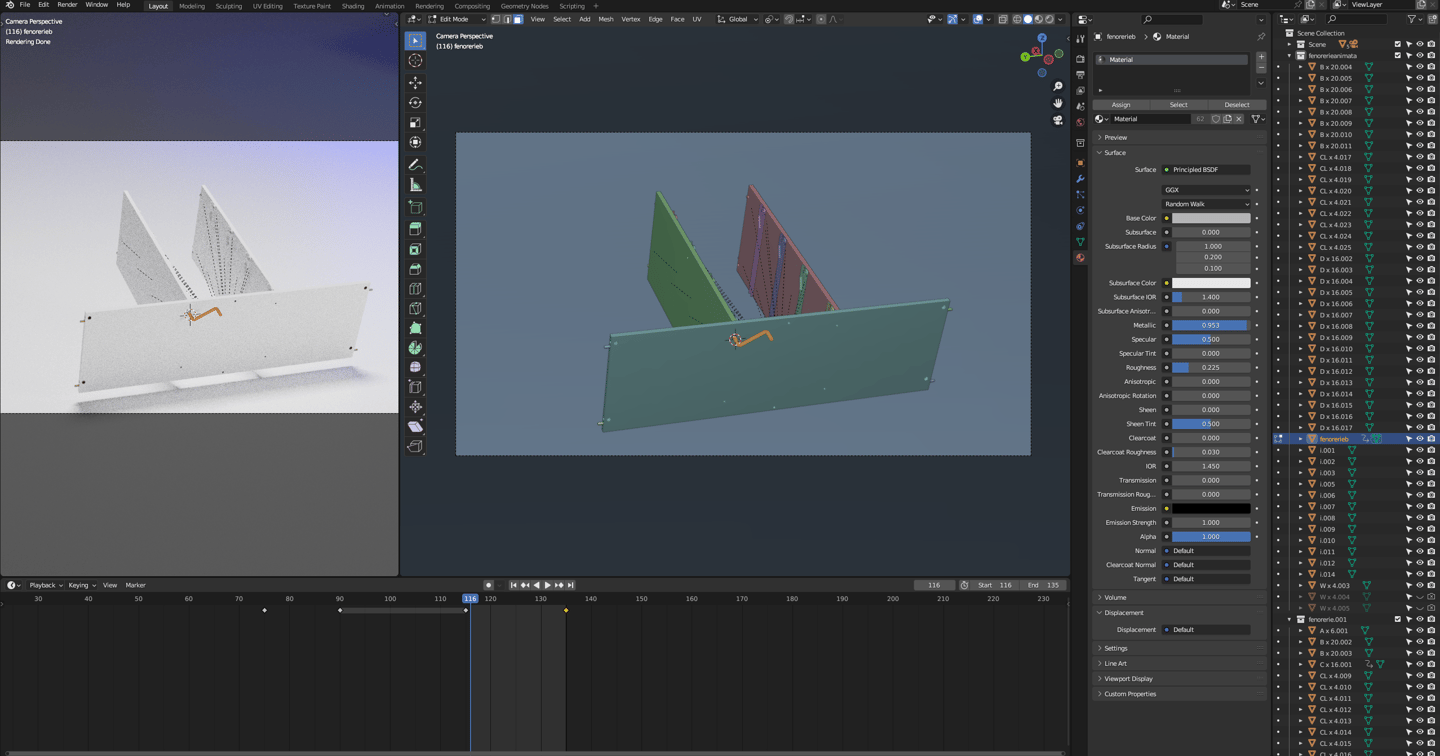Click the Deselect material button
The width and height of the screenshot is (1440, 756).
click(1237, 104)
